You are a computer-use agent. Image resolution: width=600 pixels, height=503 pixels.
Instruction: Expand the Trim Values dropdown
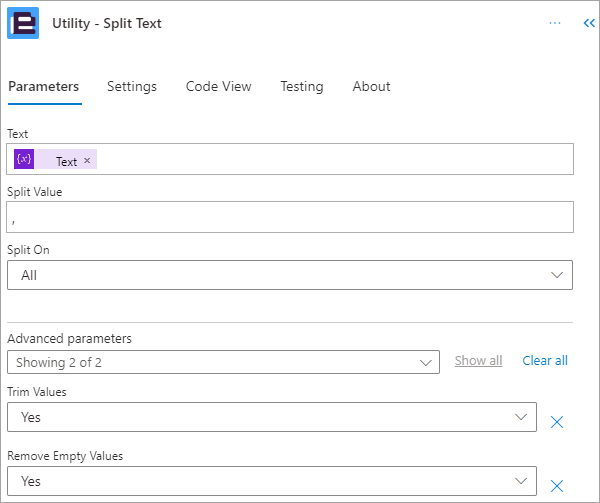[x=272, y=417]
